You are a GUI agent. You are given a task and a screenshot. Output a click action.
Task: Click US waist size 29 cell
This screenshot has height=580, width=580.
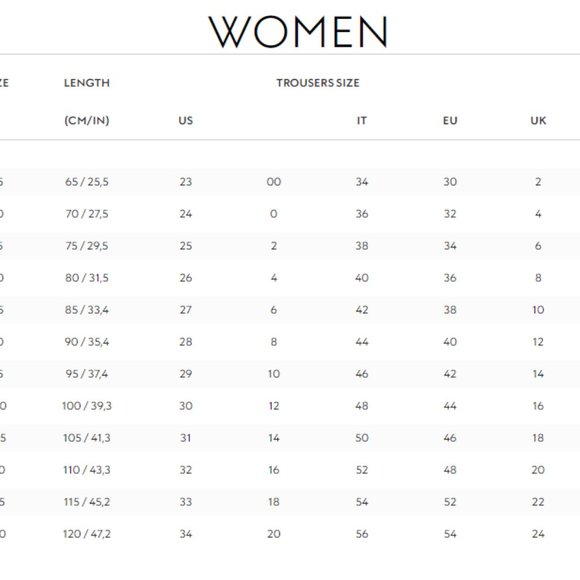point(186,374)
